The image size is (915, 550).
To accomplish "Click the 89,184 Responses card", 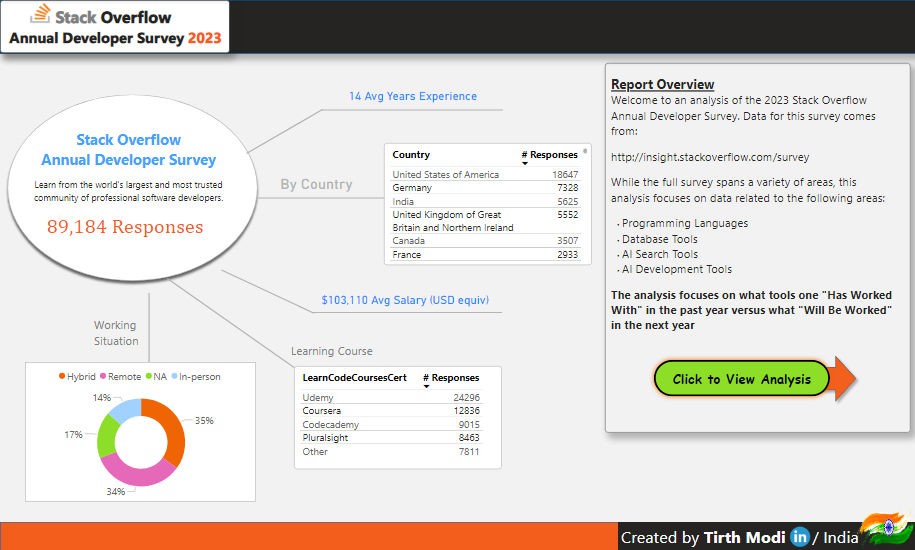I will [x=125, y=227].
